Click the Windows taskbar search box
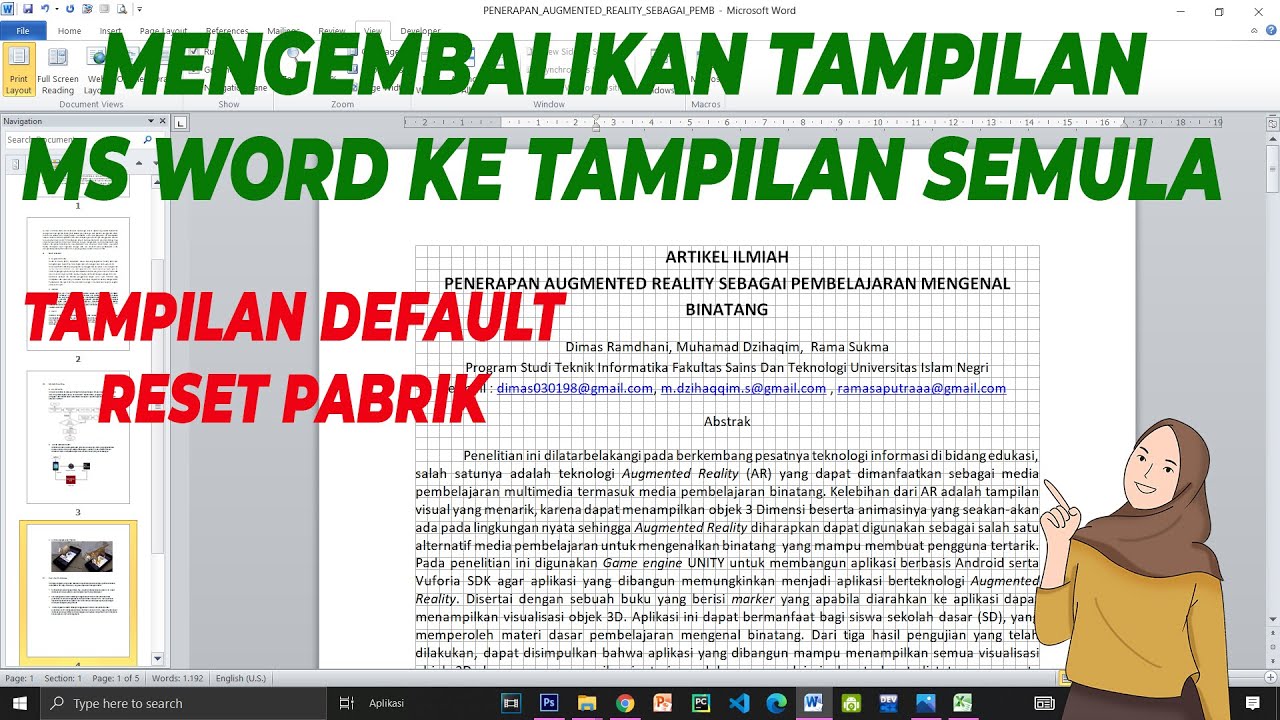Image resolution: width=1280 pixels, height=720 pixels. pos(184,703)
